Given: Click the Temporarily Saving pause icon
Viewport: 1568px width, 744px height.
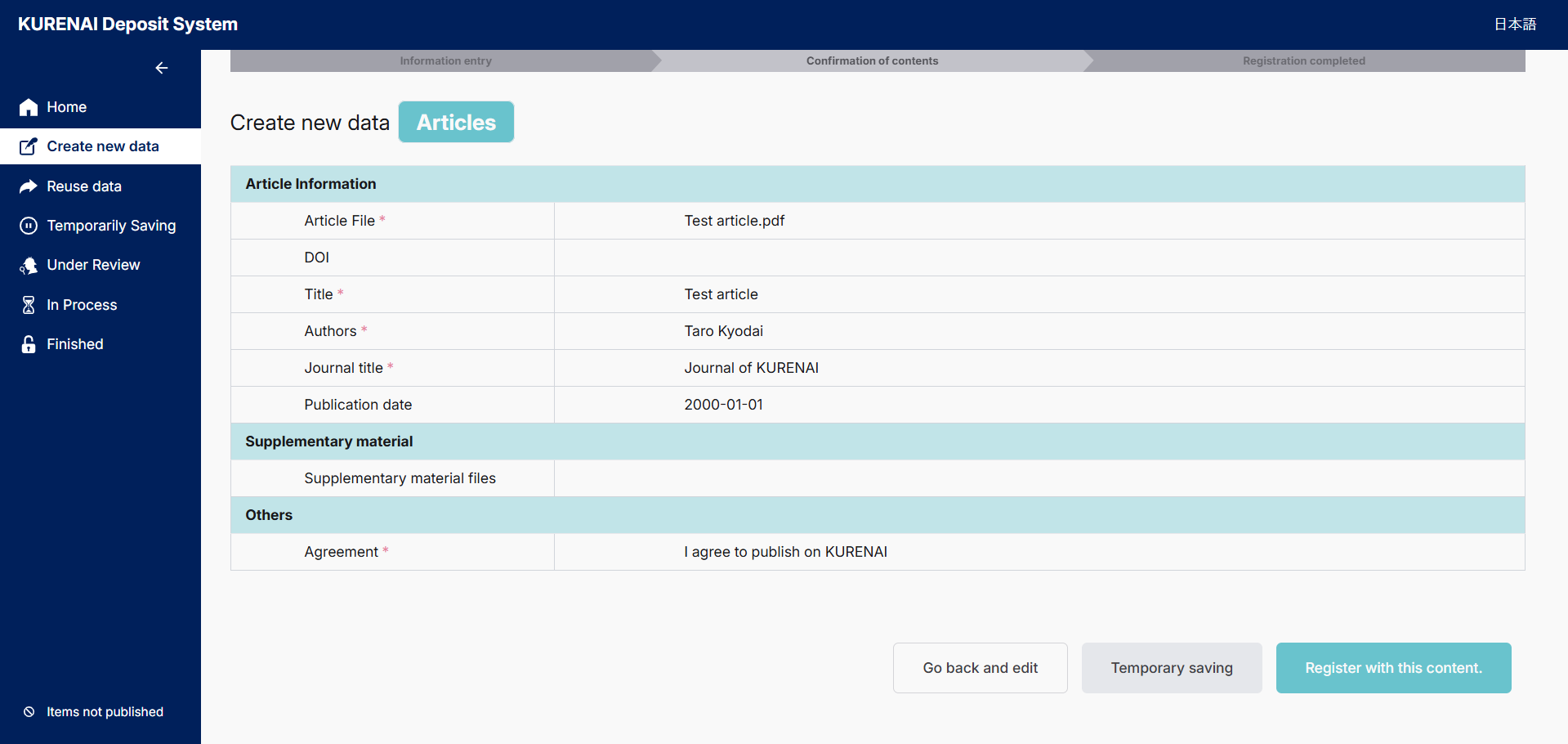Looking at the screenshot, I should 29,226.
